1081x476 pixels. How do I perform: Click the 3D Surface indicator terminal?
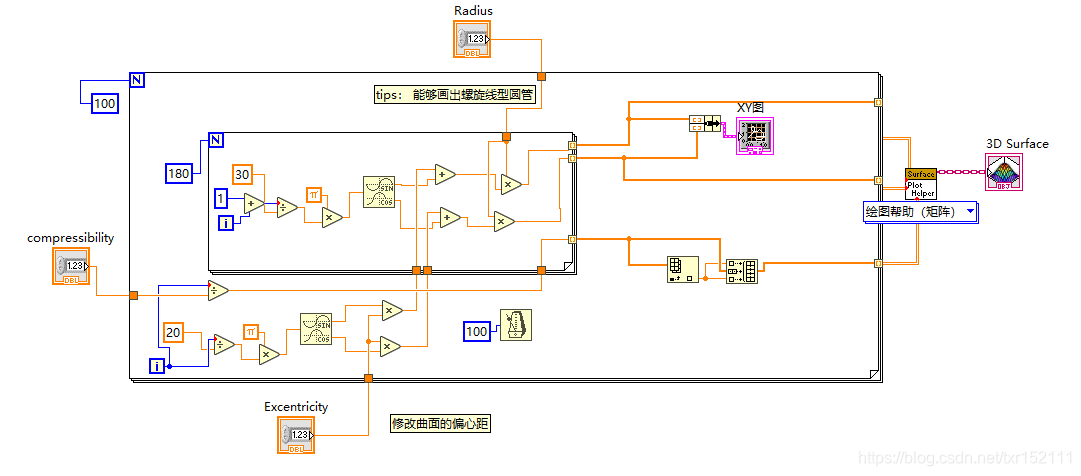(1004, 172)
